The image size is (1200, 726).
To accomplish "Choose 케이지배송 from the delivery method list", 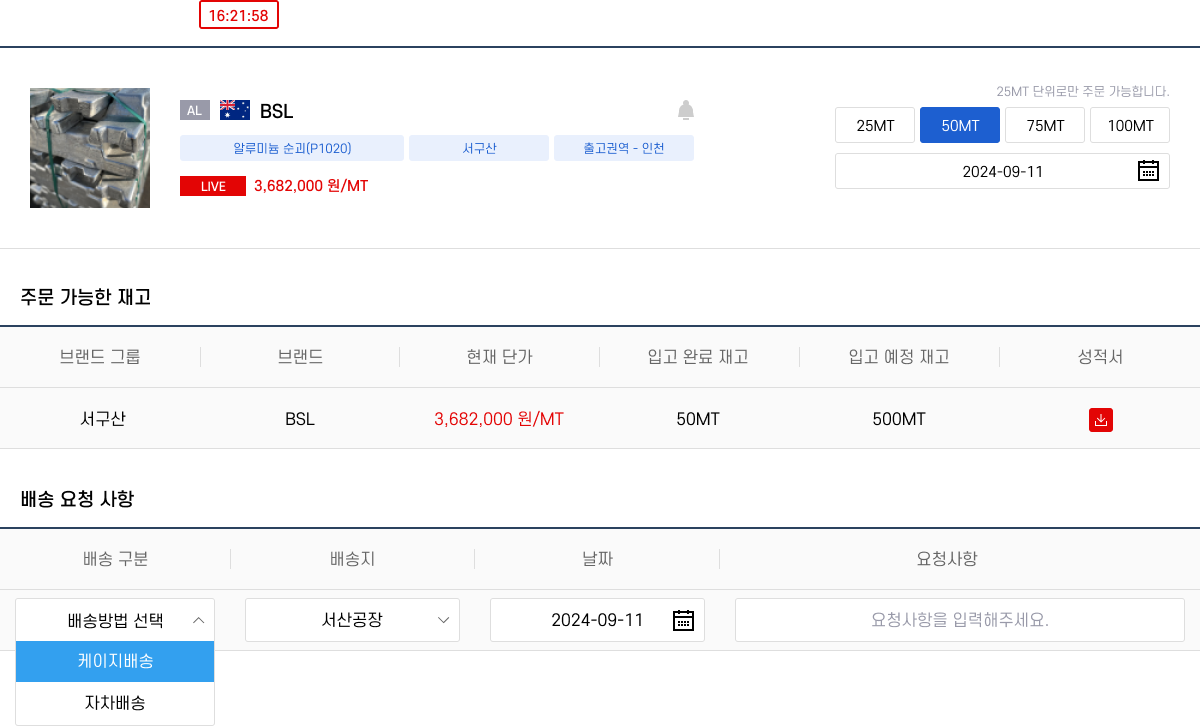I will (115, 661).
